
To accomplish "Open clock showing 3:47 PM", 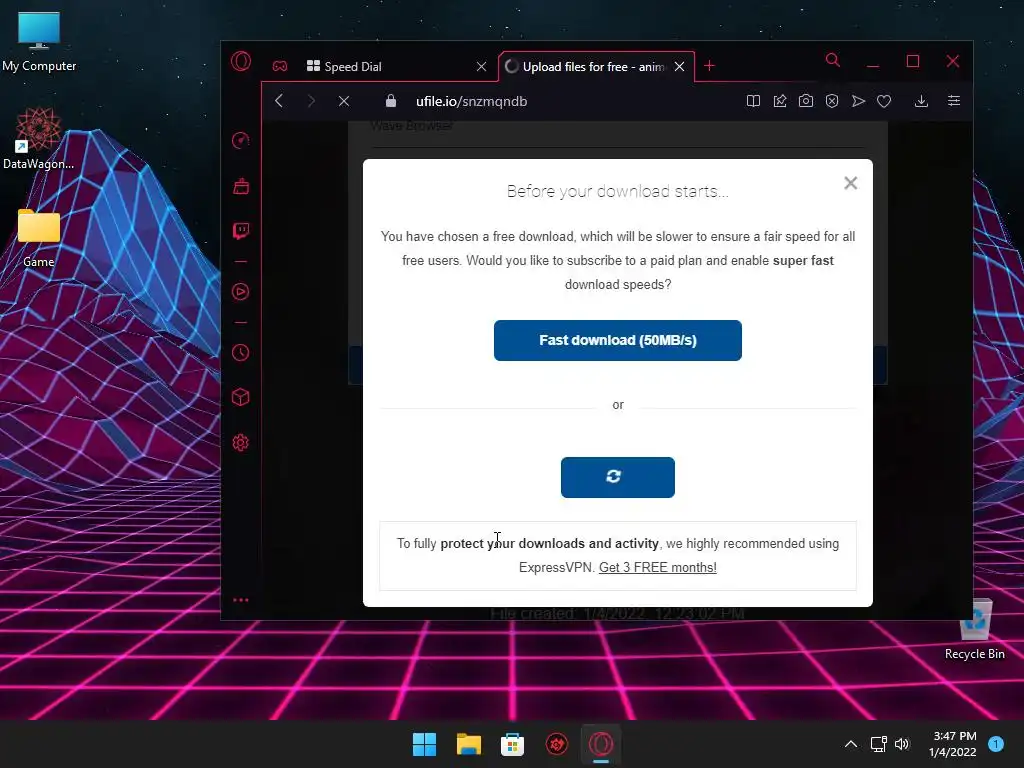I will click(953, 744).
